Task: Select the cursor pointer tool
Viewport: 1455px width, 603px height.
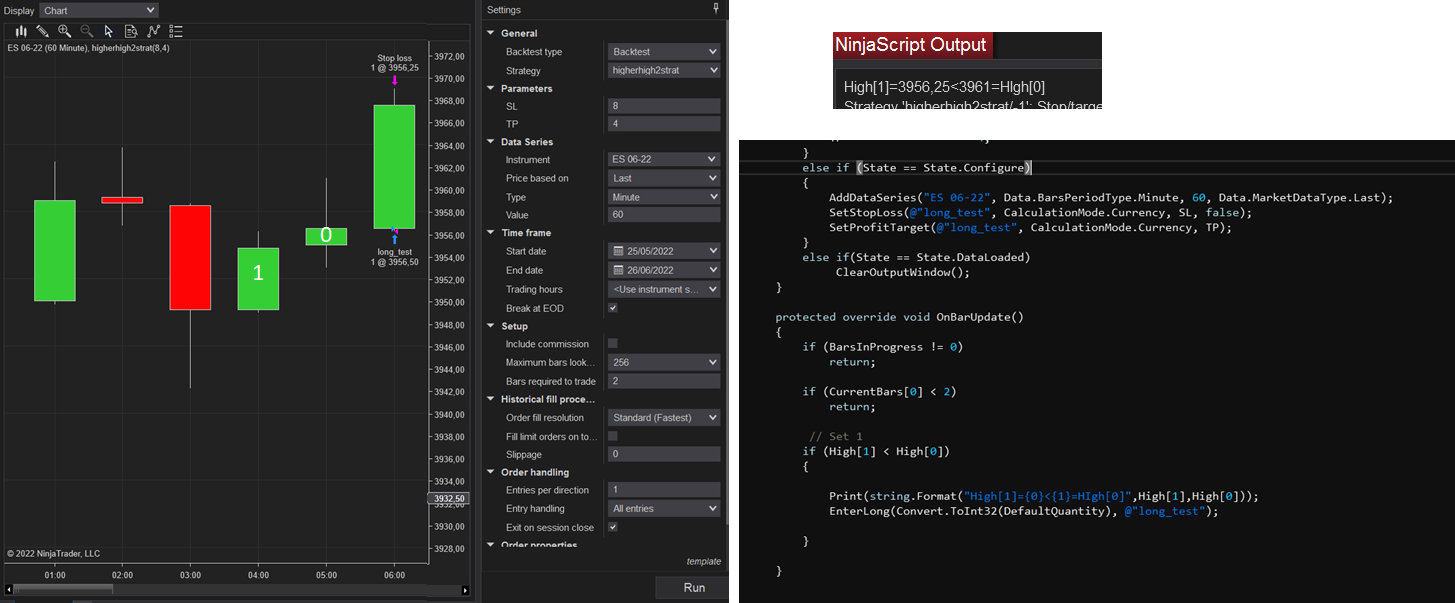Action: point(108,31)
